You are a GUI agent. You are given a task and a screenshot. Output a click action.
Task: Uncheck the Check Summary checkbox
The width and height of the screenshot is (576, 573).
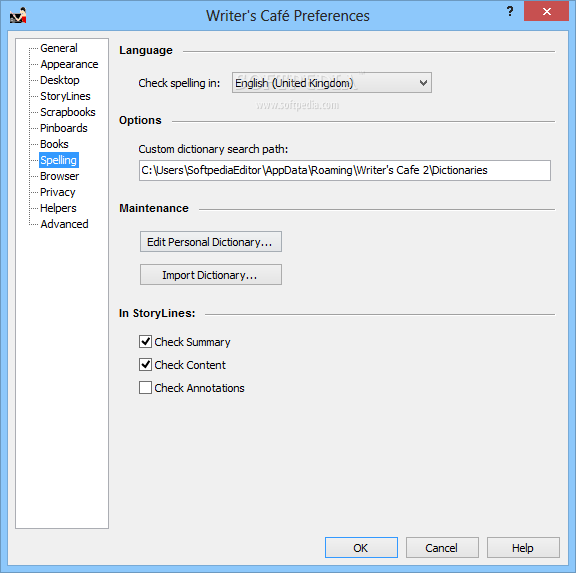[145, 342]
